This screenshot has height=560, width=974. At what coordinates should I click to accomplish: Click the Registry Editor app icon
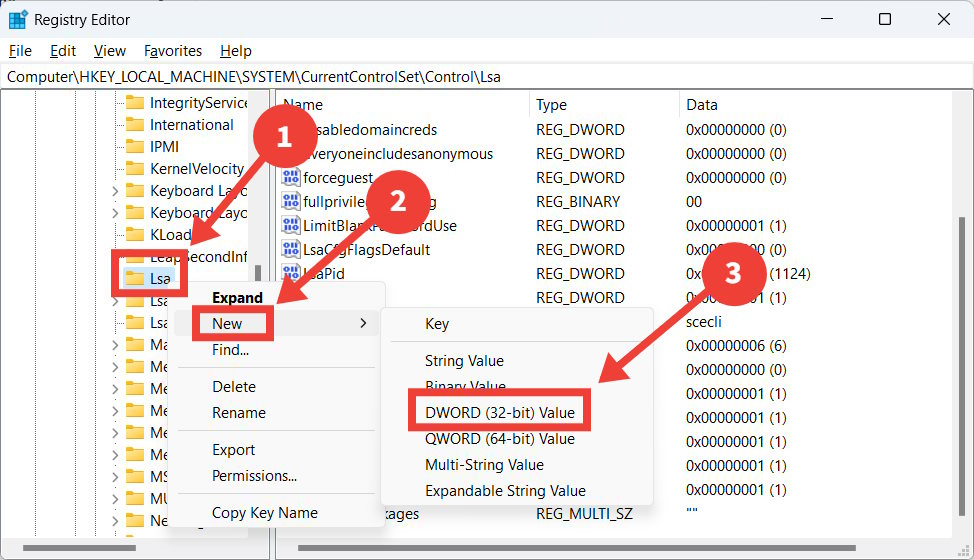coord(17,20)
